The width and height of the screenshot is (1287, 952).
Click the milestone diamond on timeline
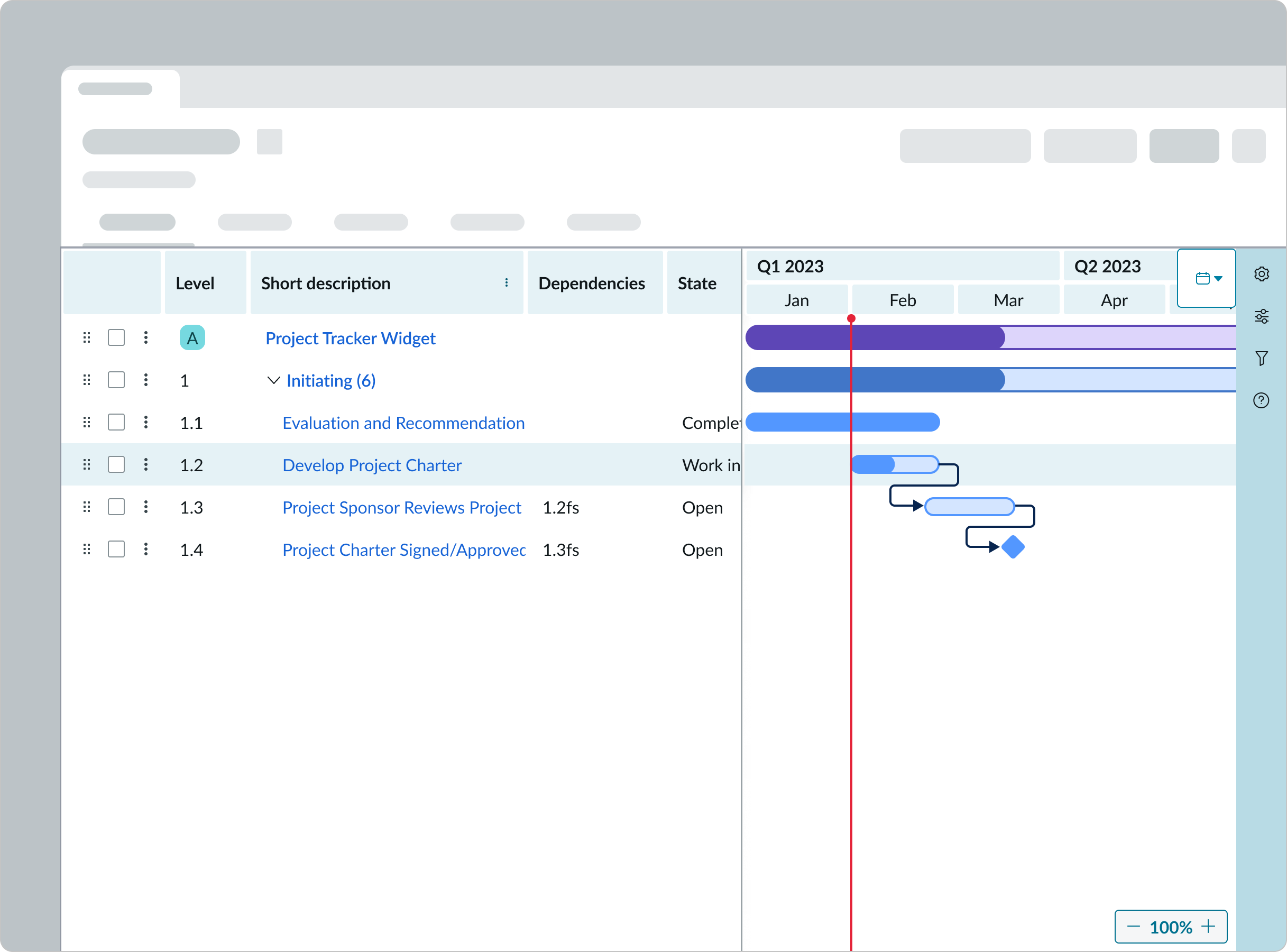(1012, 547)
